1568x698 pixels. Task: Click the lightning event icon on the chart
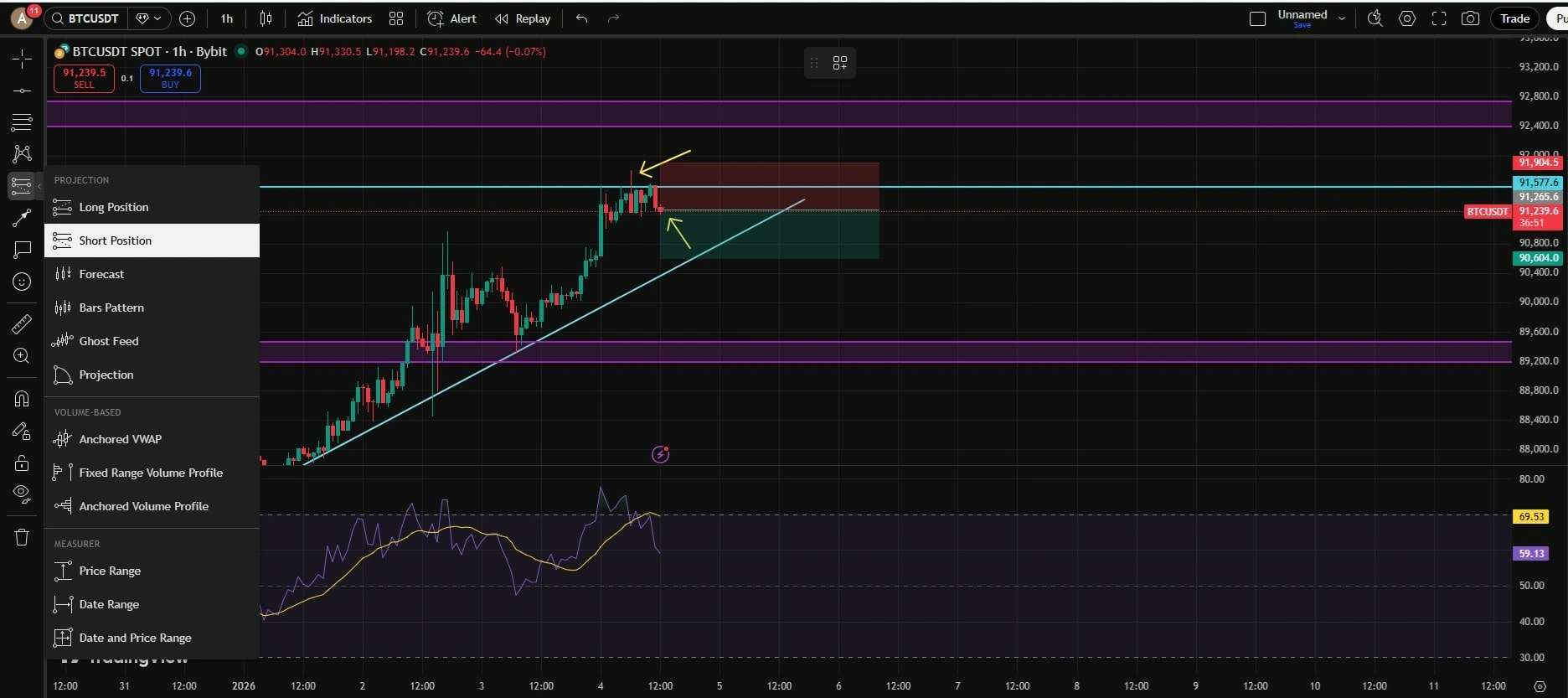point(660,454)
